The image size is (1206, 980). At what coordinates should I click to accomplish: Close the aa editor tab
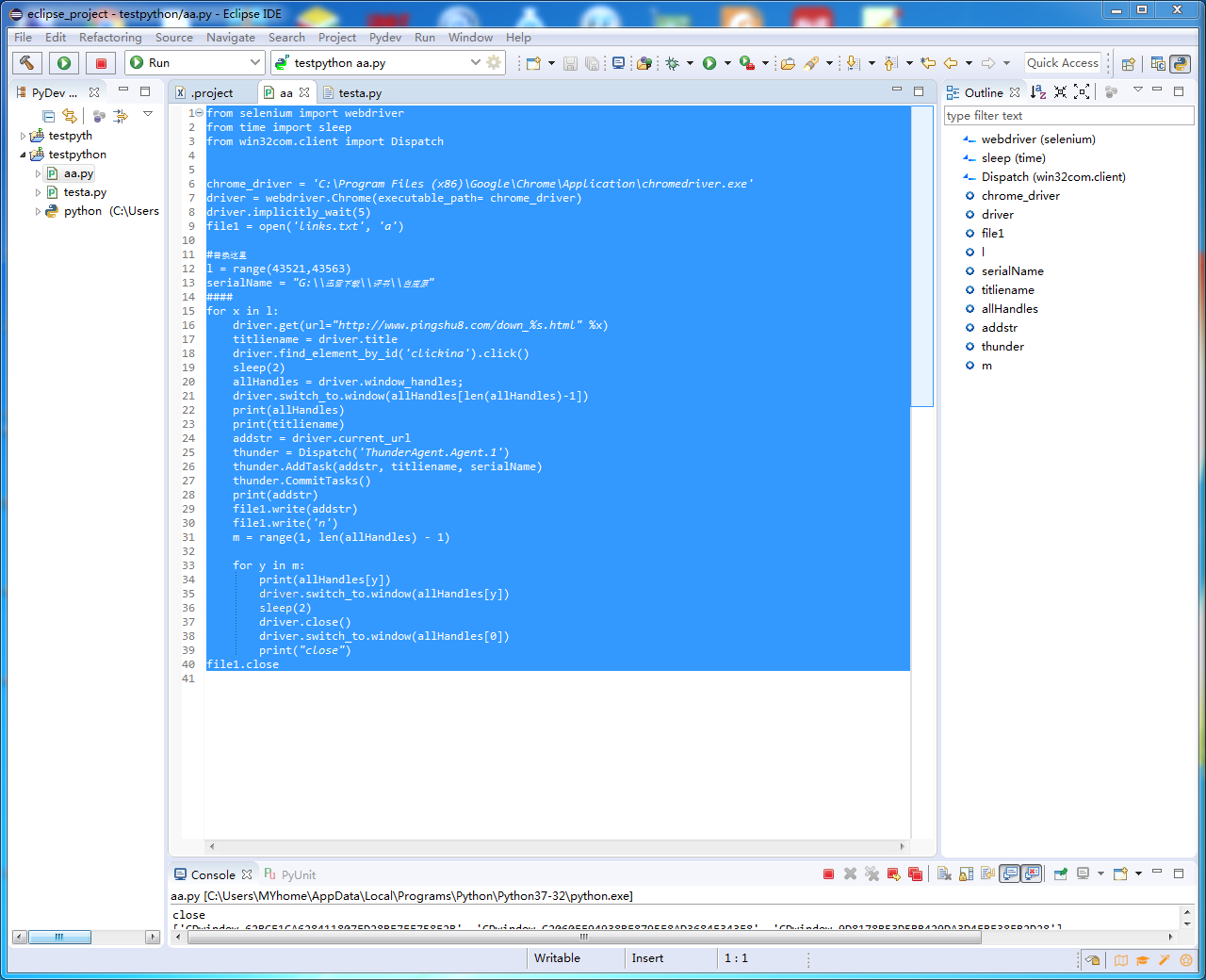(x=304, y=92)
